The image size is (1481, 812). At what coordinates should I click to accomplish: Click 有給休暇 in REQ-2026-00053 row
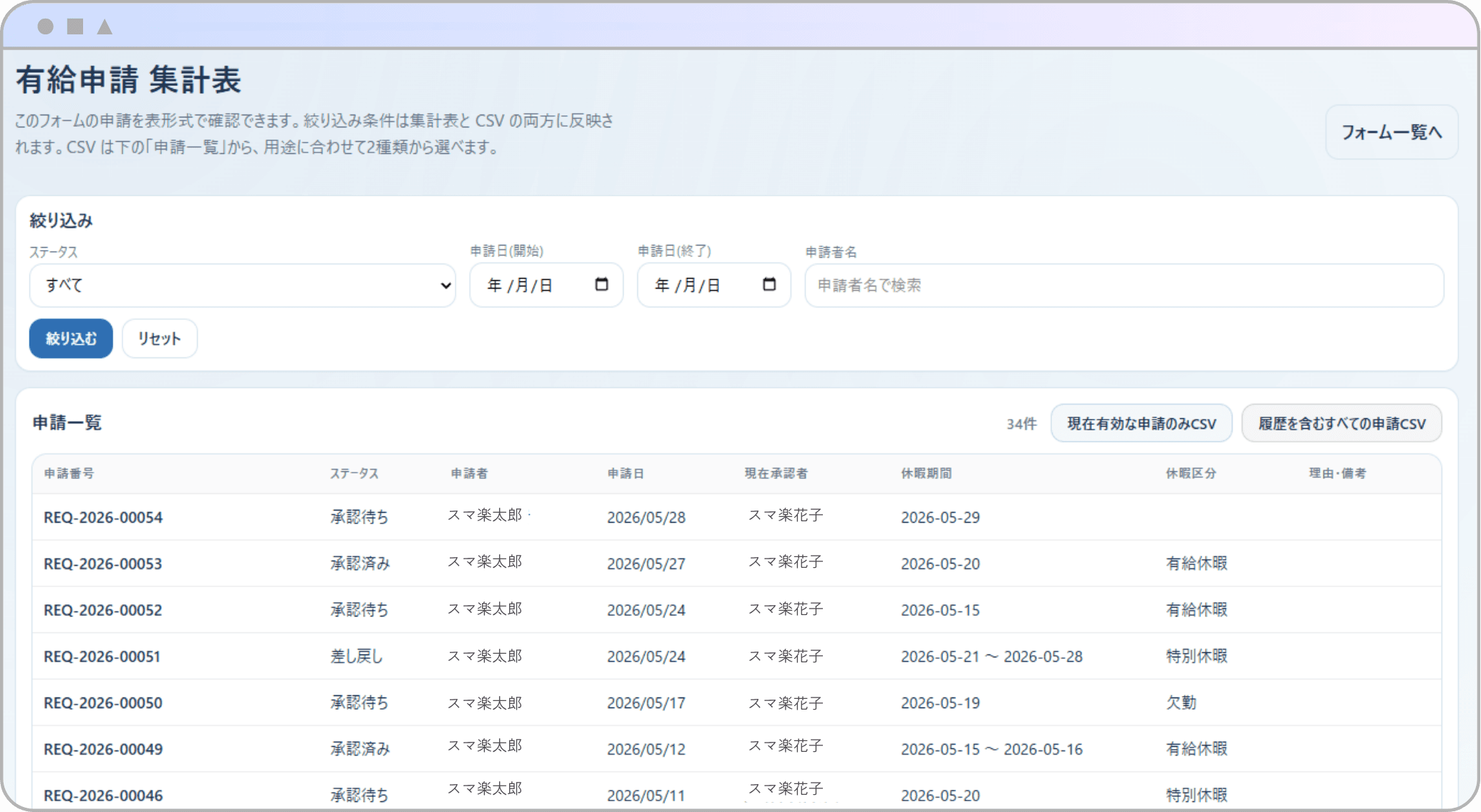tap(1196, 564)
